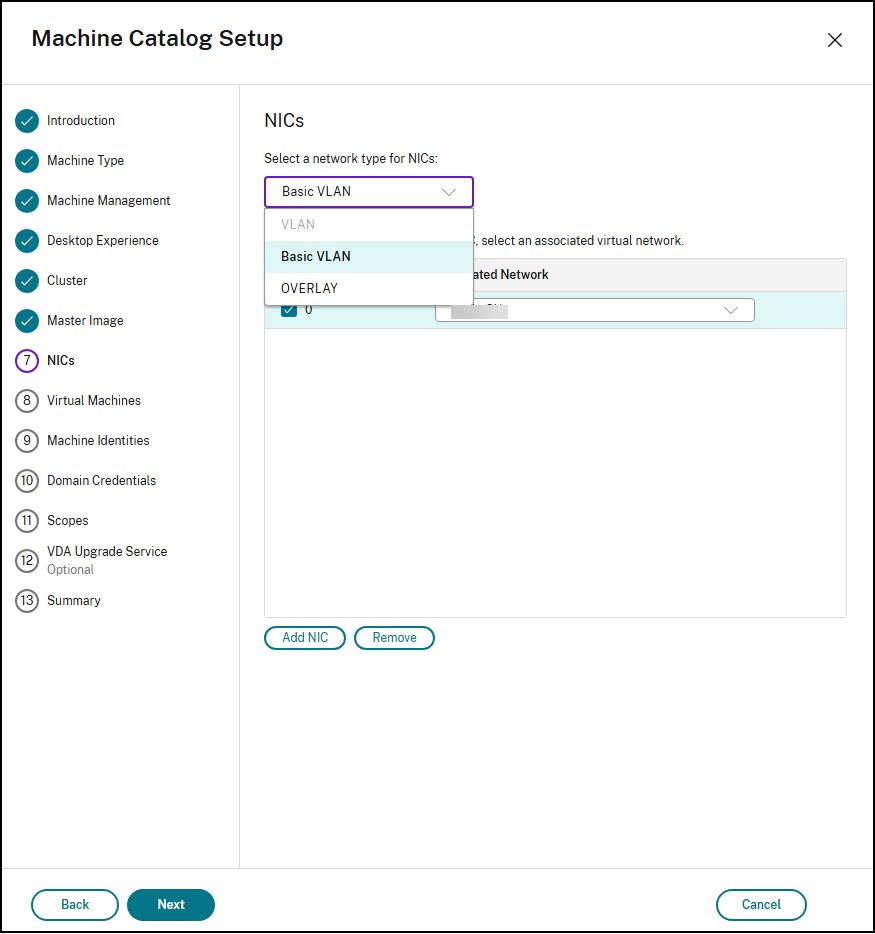
Task: Click the Machine Type checkmark icon
Action: pyautogui.click(x=26, y=160)
